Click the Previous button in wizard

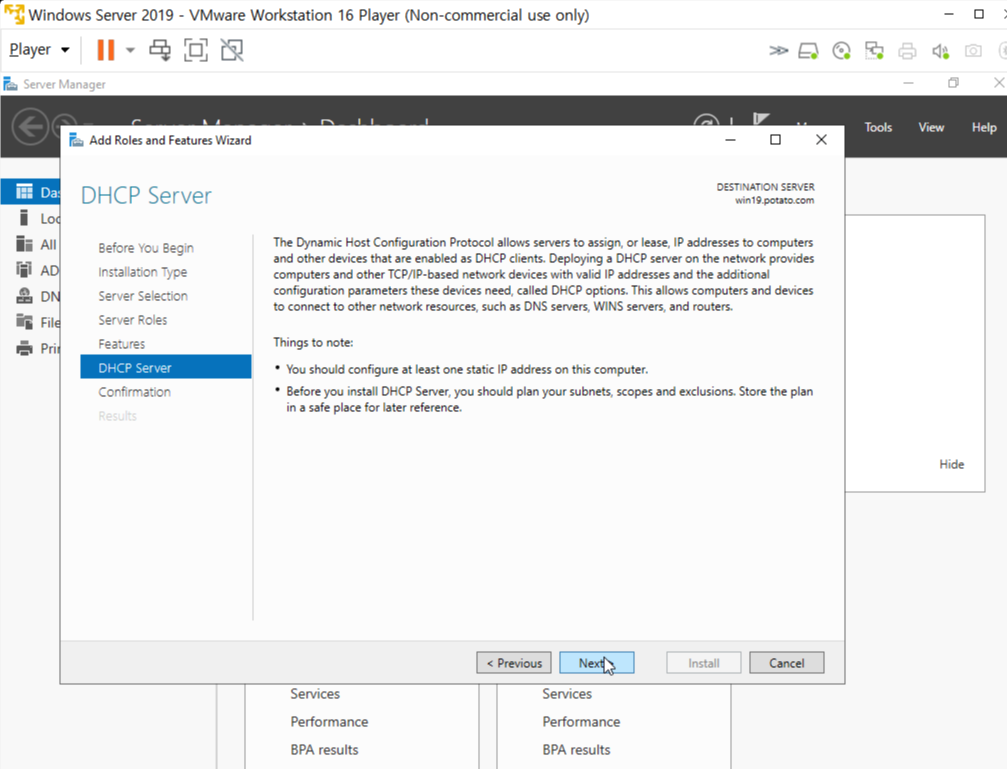click(514, 663)
